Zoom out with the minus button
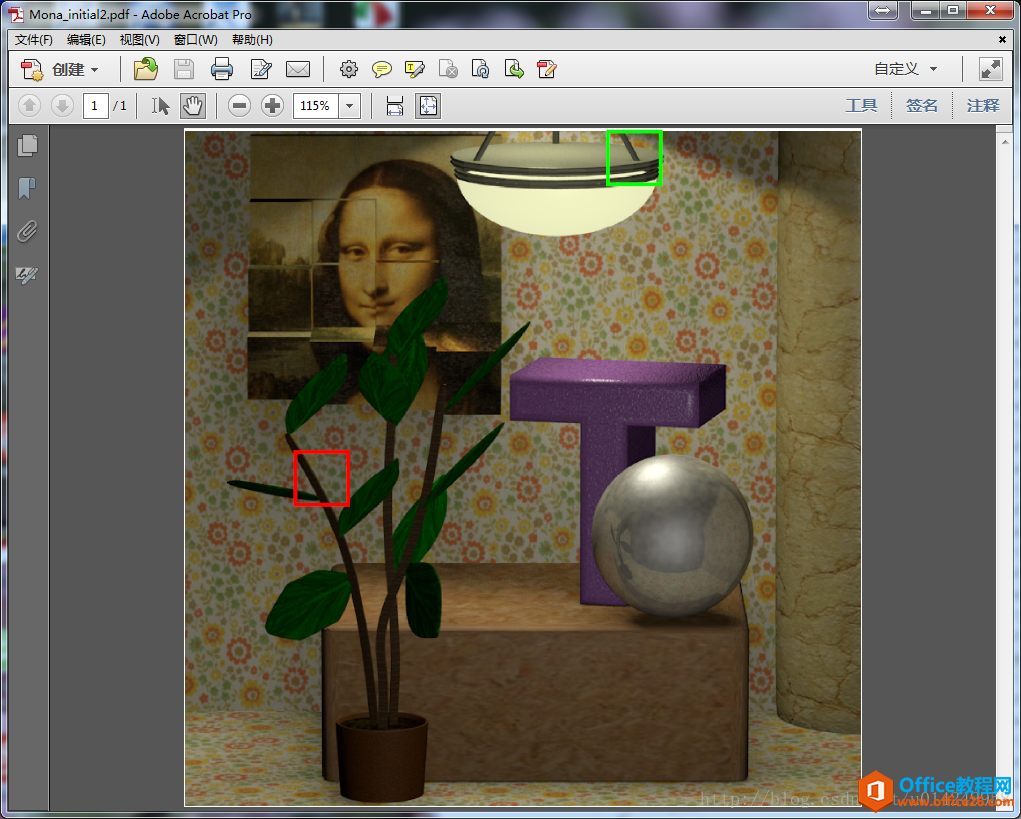 240,105
